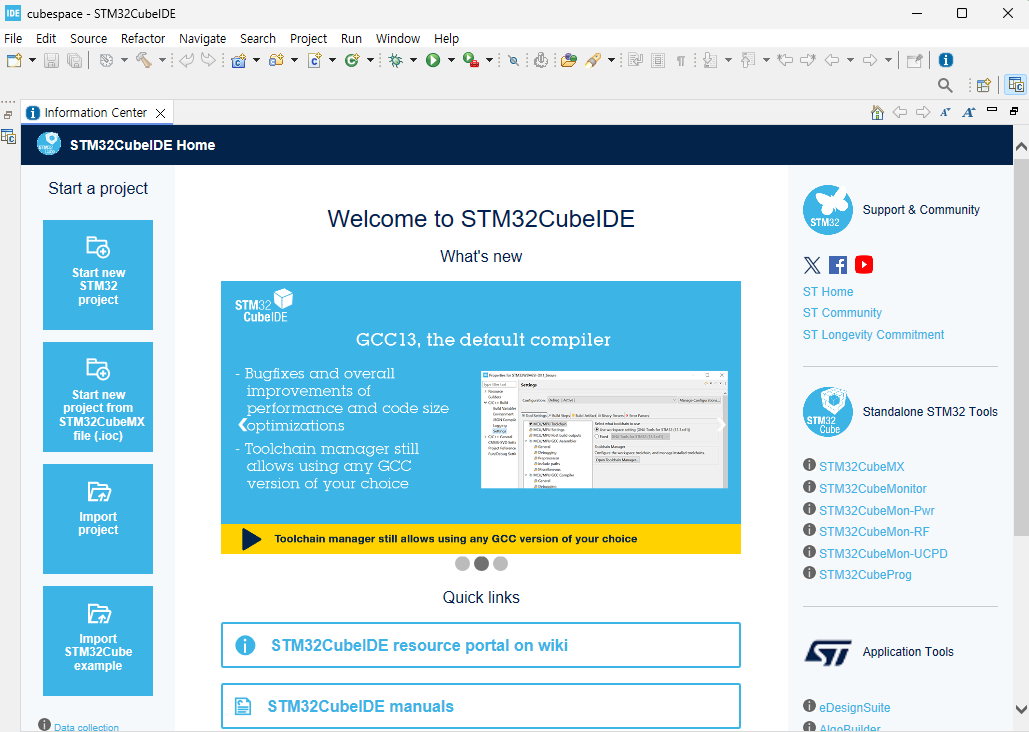Screen dimensions: 1029x732
Task: Open the ST Community link
Action: click(x=842, y=312)
